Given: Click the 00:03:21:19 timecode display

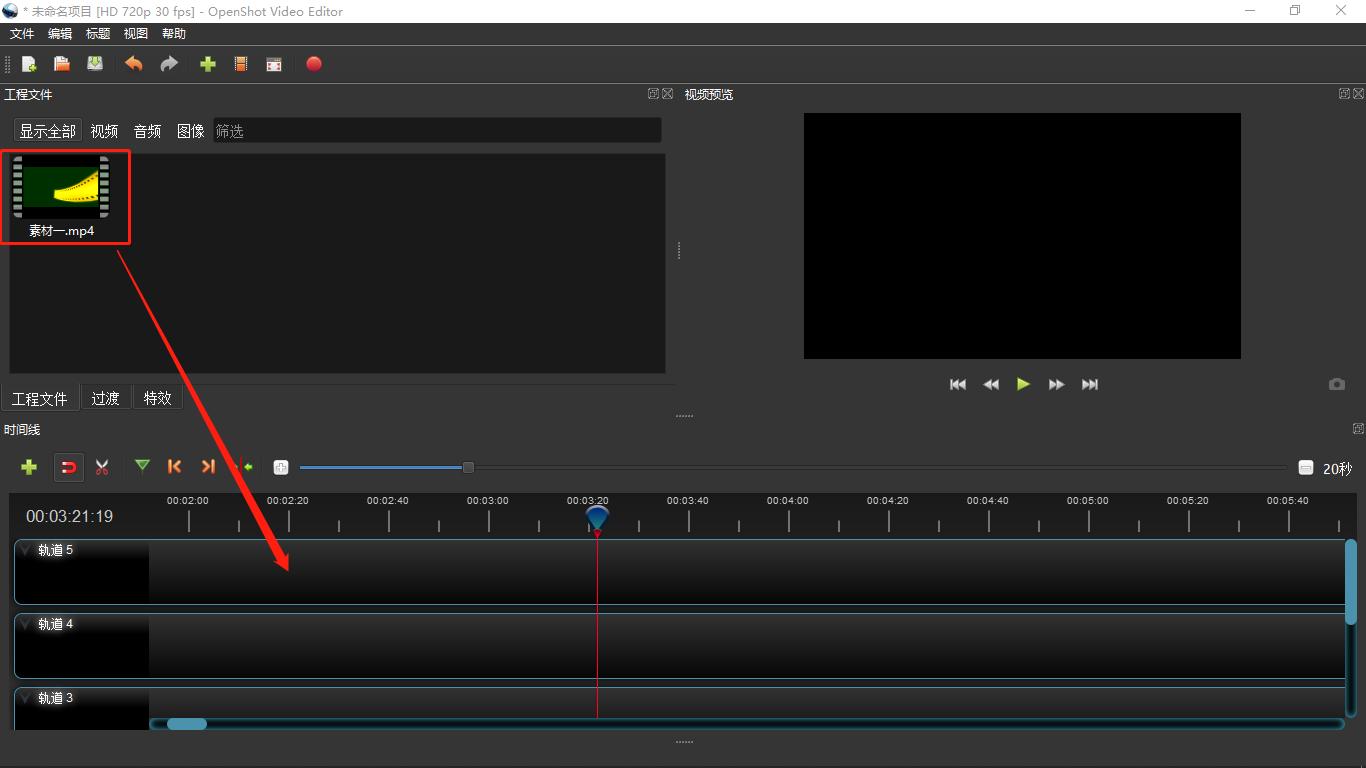Looking at the screenshot, I should [x=70, y=516].
